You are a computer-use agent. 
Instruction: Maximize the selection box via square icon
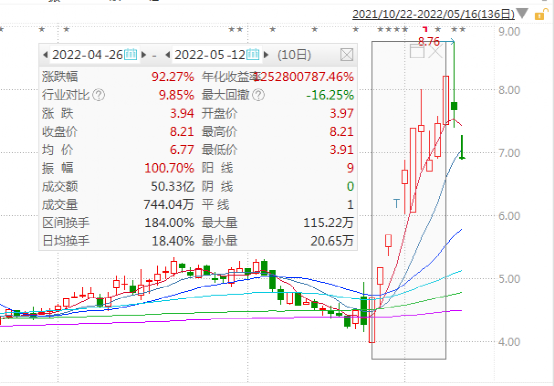point(417,51)
